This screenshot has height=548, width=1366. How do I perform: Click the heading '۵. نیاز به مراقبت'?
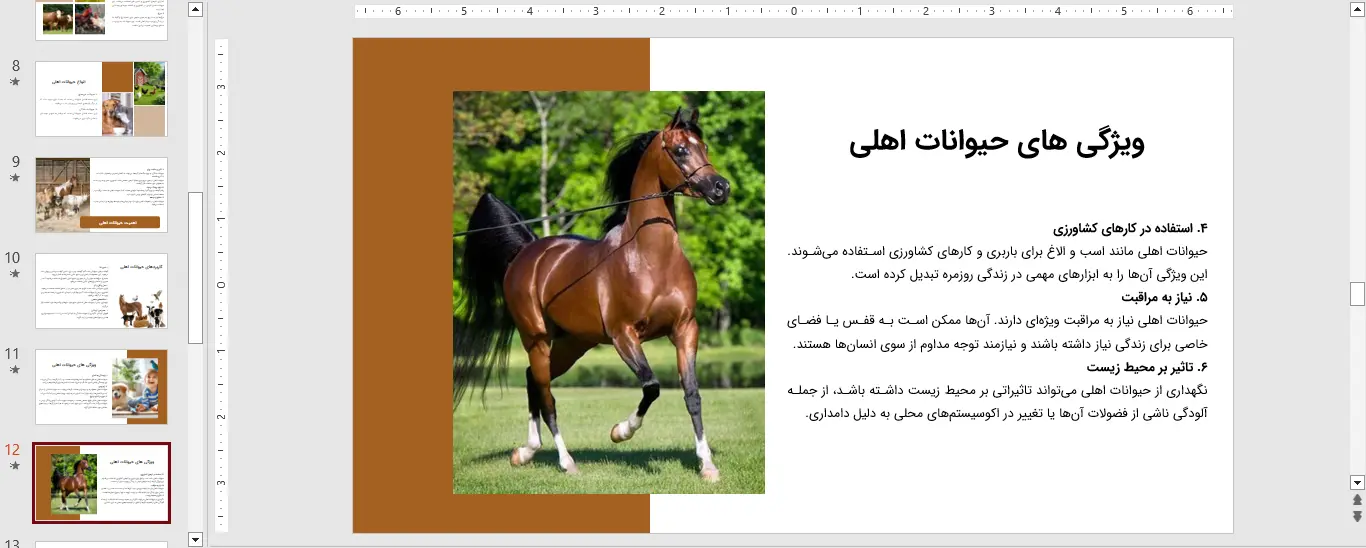click(x=1164, y=297)
